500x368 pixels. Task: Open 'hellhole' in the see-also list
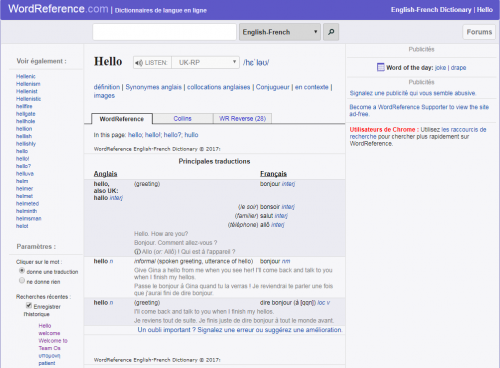coord(25,121)
